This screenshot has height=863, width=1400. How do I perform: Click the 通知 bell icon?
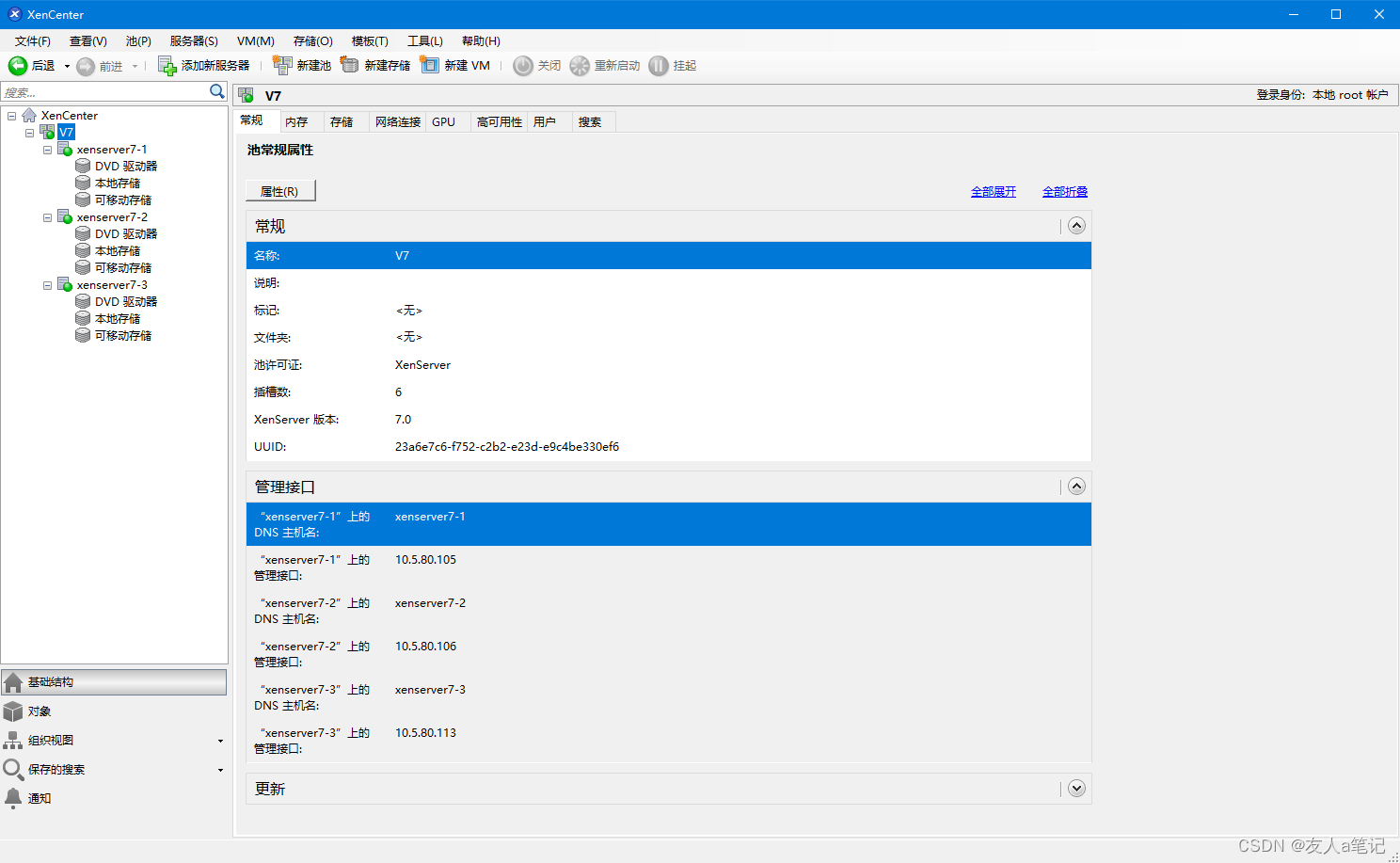click(x=13, y=798)
